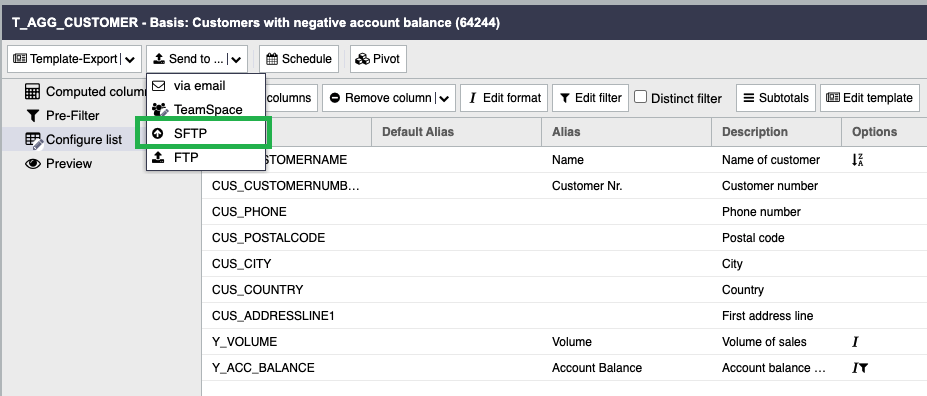
Task: Click sort Z-A icon in Name row
Action: pyautogui.click(x=857, y=160)
